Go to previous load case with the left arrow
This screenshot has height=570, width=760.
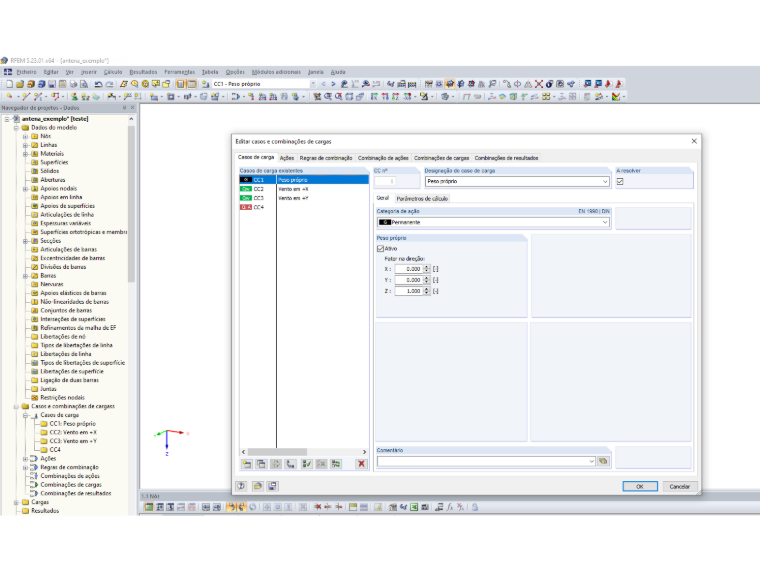point(323,84)
